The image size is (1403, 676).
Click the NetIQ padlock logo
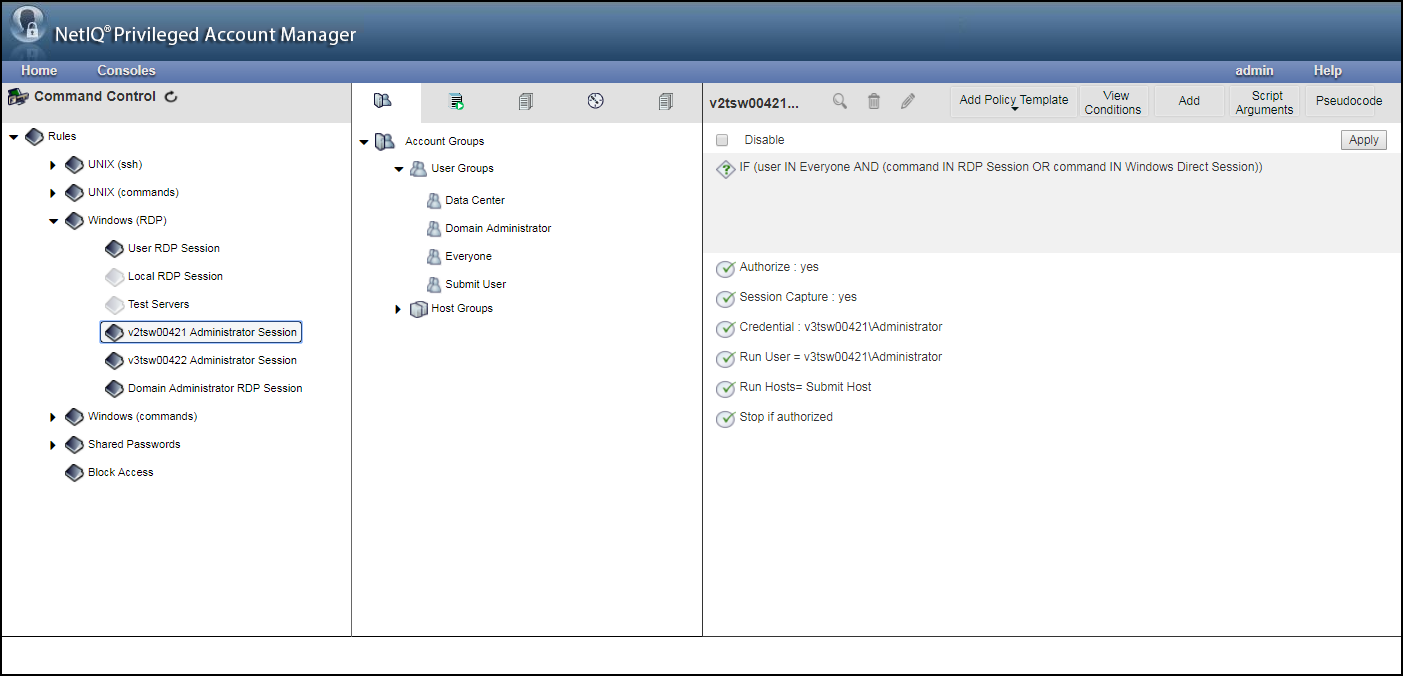29,26
